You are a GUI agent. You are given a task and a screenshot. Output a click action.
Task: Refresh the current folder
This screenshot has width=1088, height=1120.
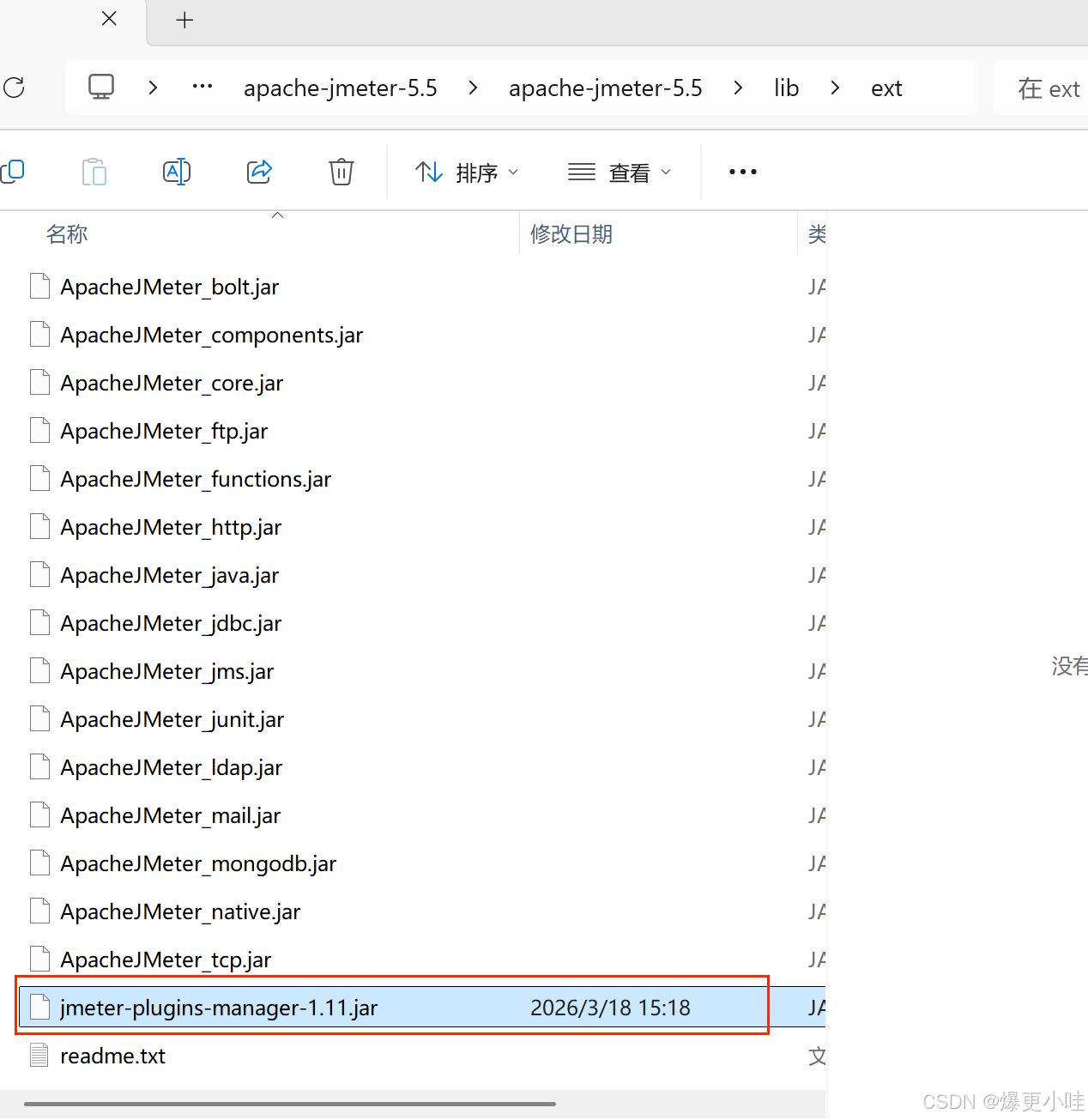[x=14, y=88]
